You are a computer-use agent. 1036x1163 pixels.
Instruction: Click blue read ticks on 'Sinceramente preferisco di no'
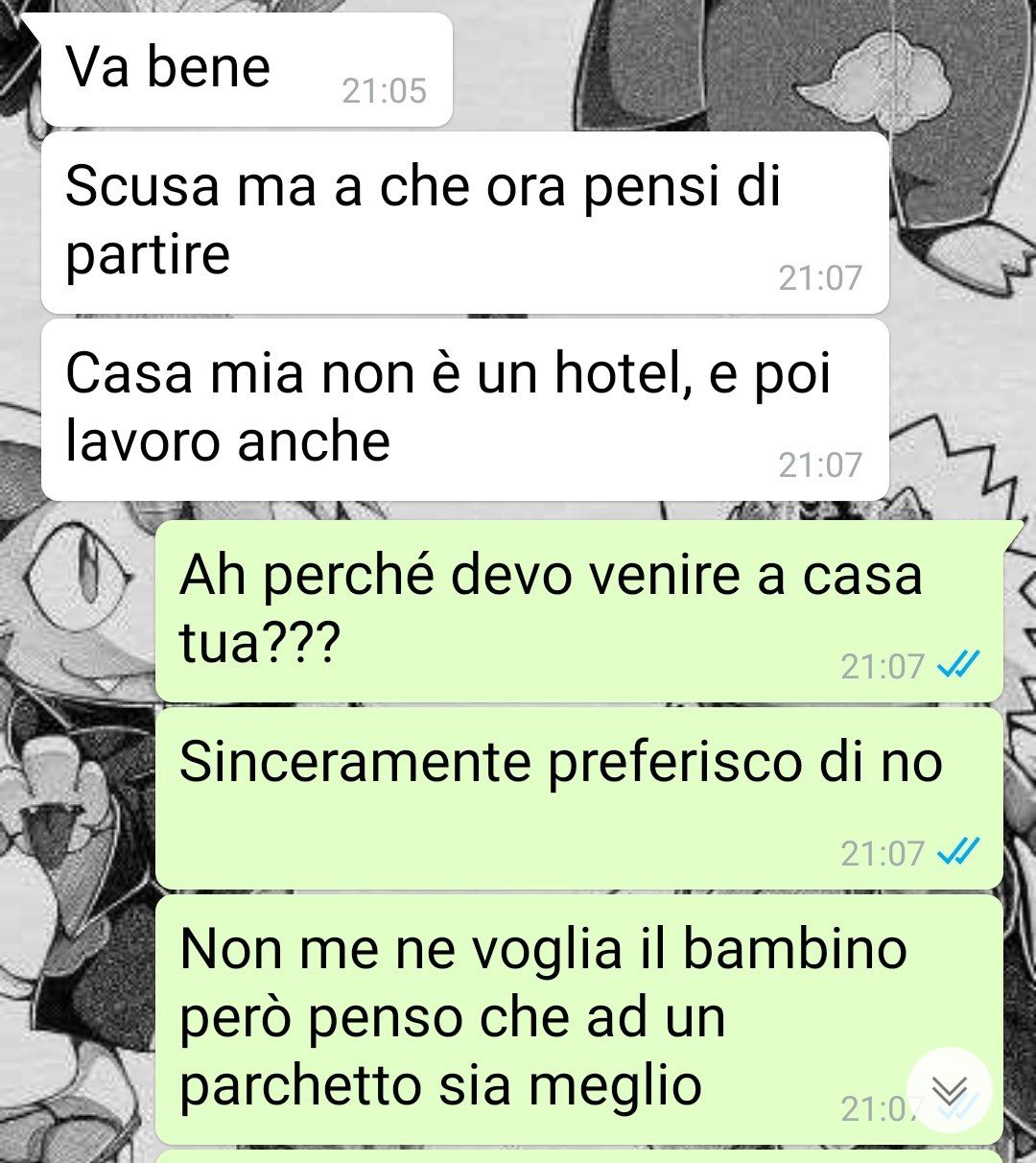pos(958,852)
